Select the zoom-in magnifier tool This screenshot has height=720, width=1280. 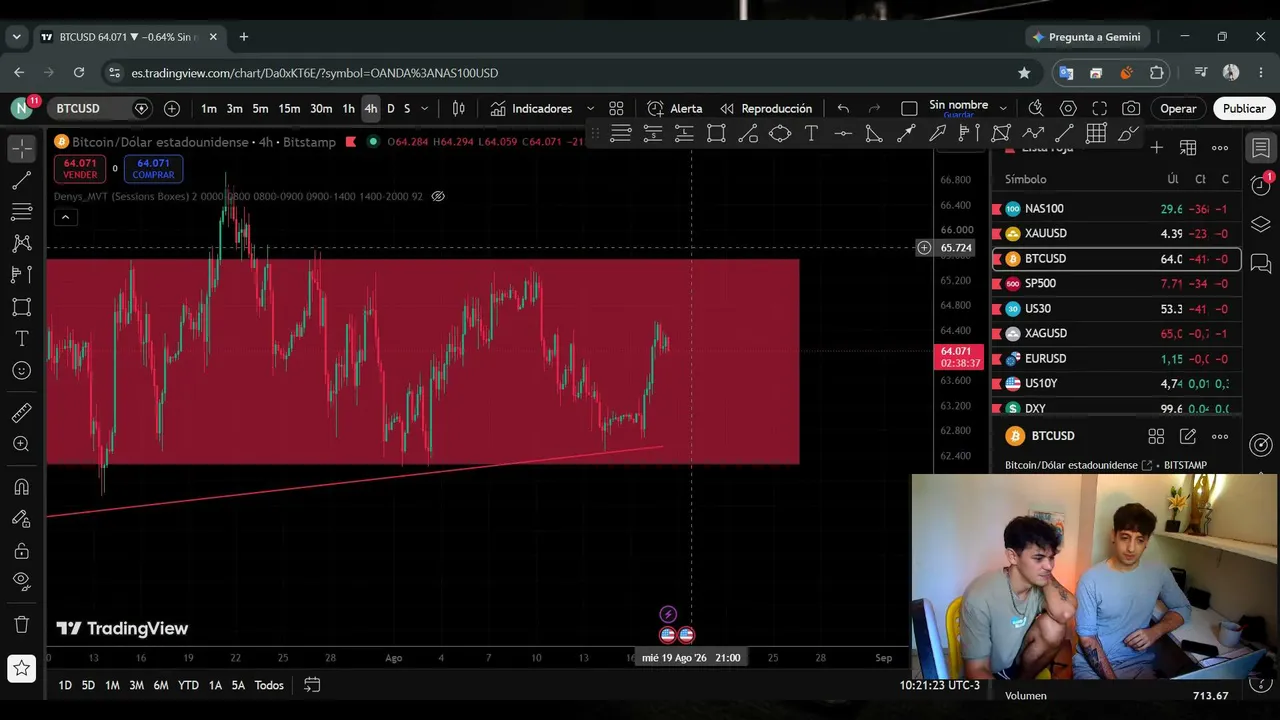click(x=21, y=444)
